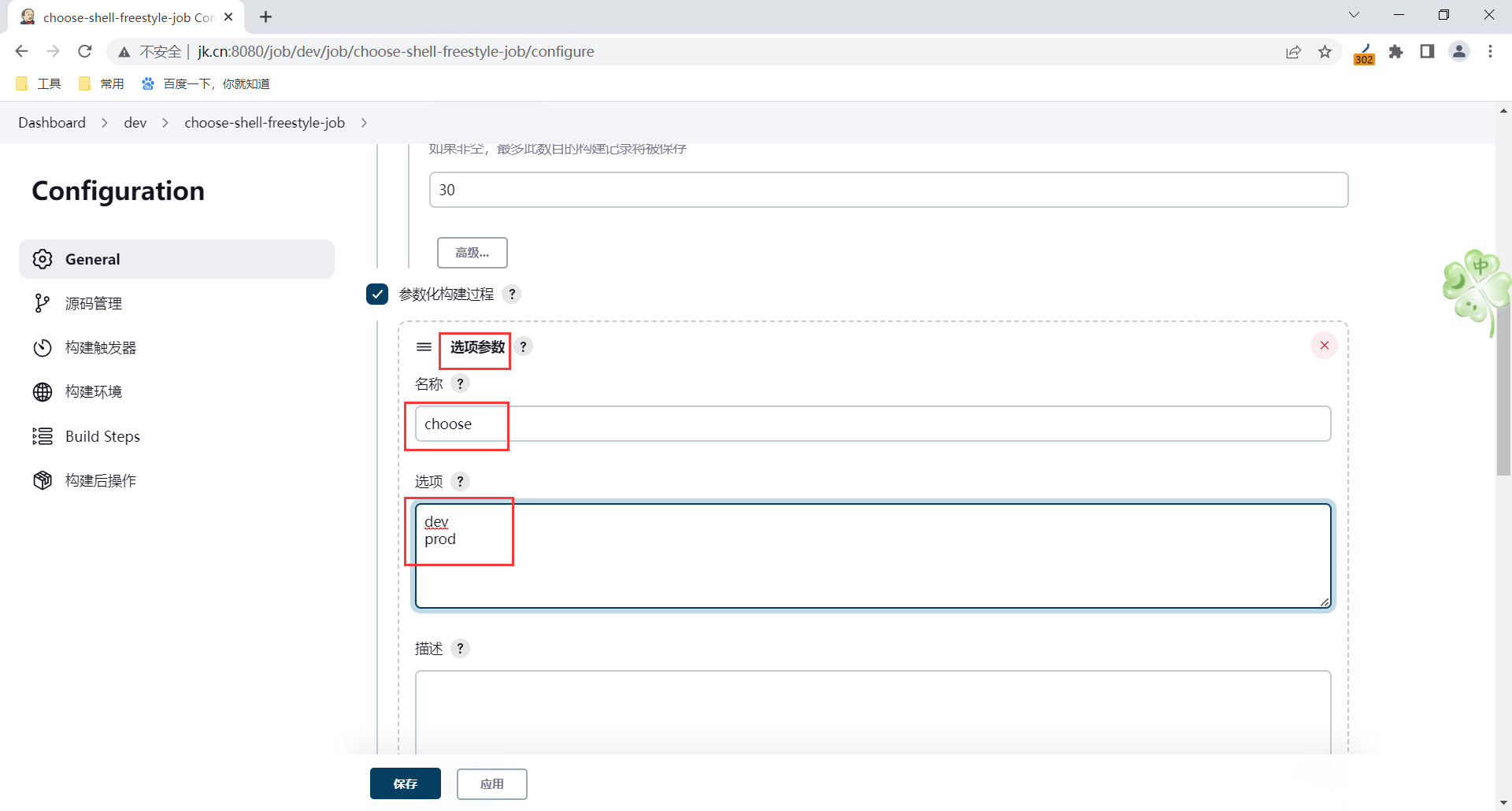Open the extension with 302 badge

click(x=1364, y=54)
